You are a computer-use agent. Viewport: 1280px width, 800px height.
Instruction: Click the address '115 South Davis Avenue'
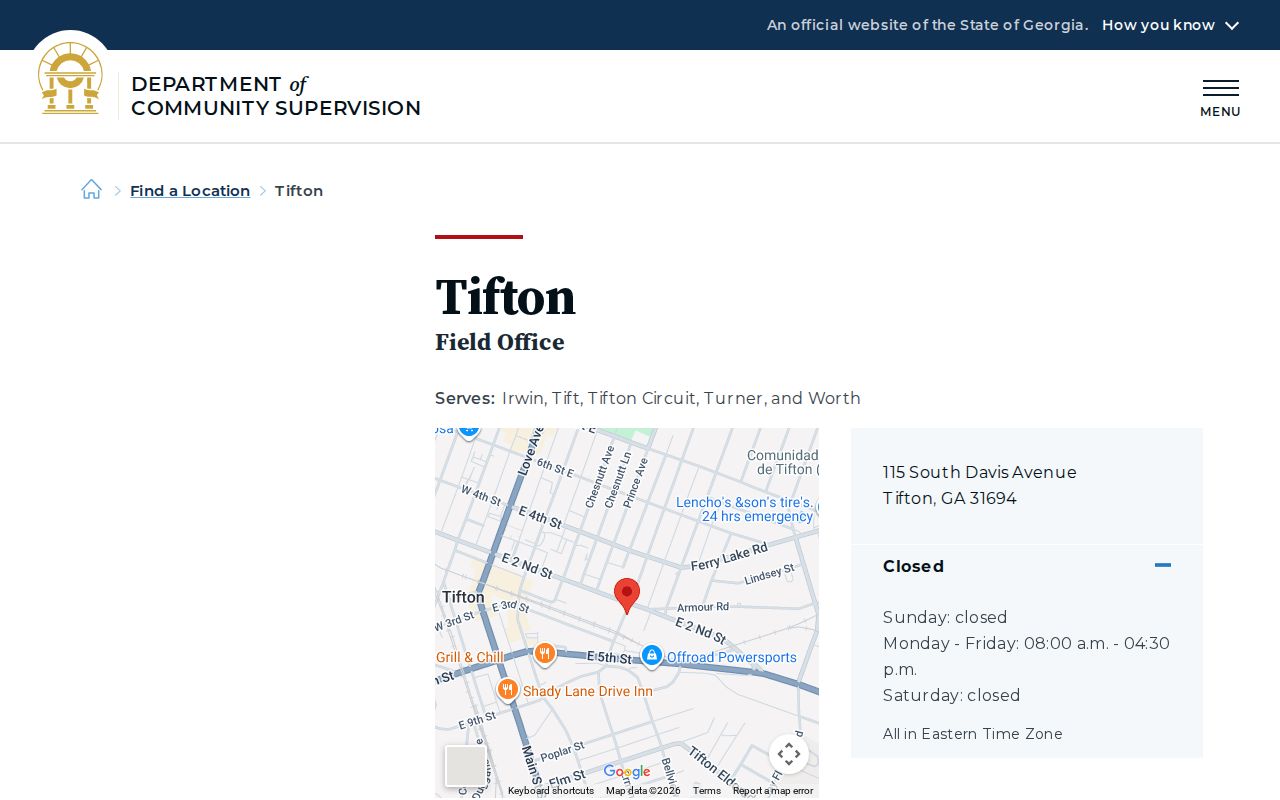(x=980, y=472)
